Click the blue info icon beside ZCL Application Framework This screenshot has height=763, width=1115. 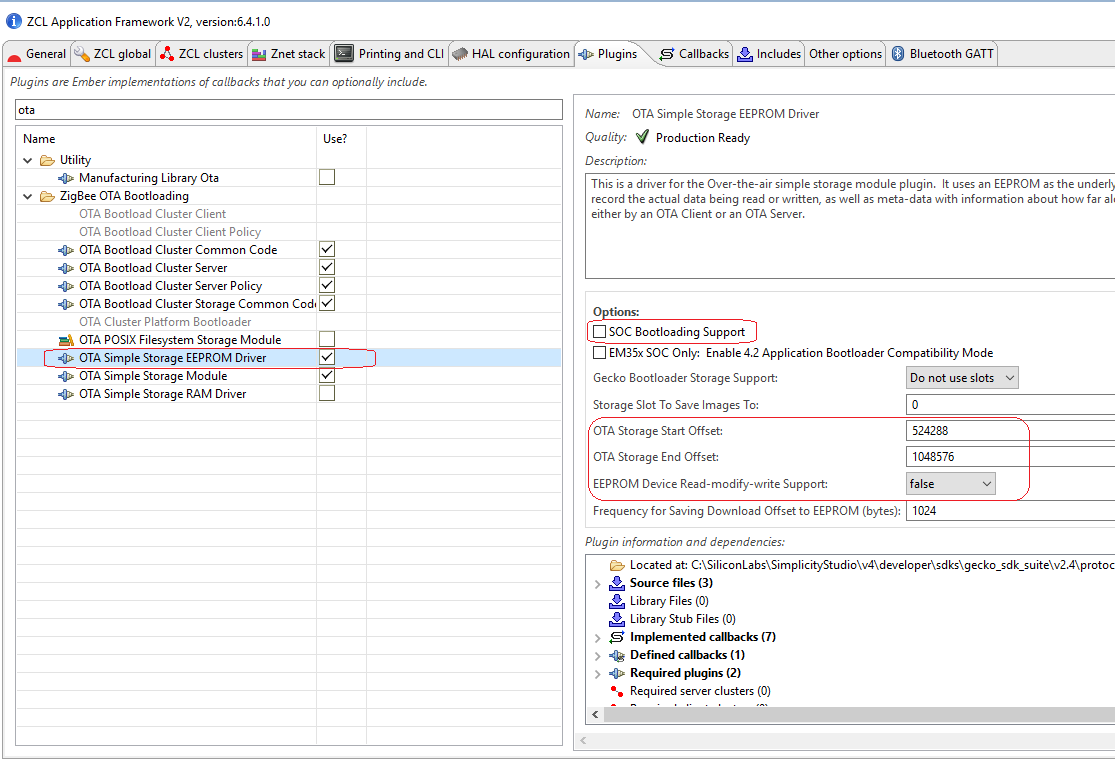point(14,21)
